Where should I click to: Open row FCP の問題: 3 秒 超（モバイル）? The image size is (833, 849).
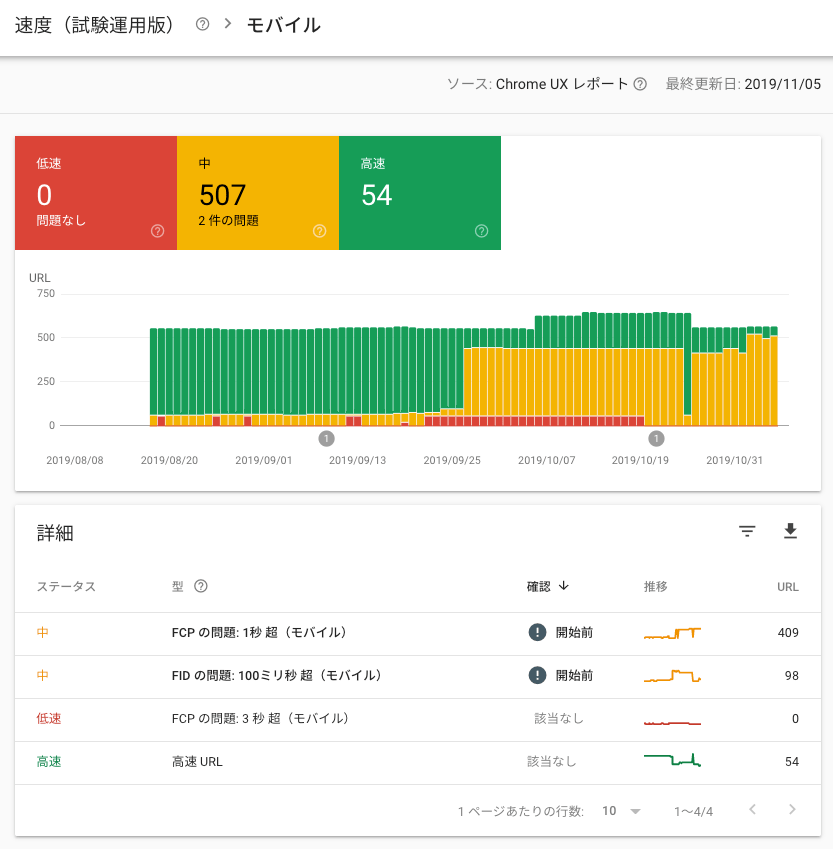[x=418, y=719]
